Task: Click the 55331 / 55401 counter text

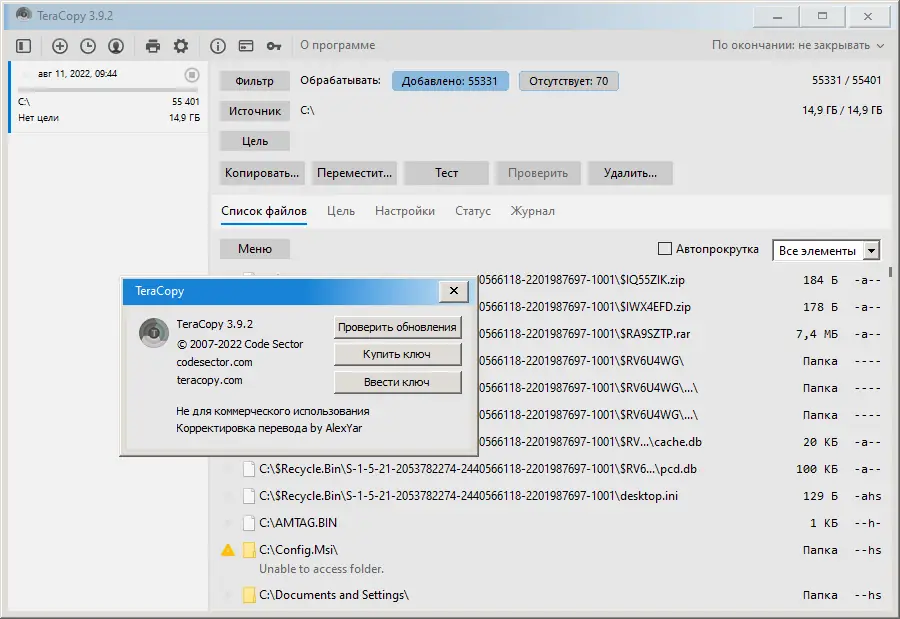Action: coord(846,80)
